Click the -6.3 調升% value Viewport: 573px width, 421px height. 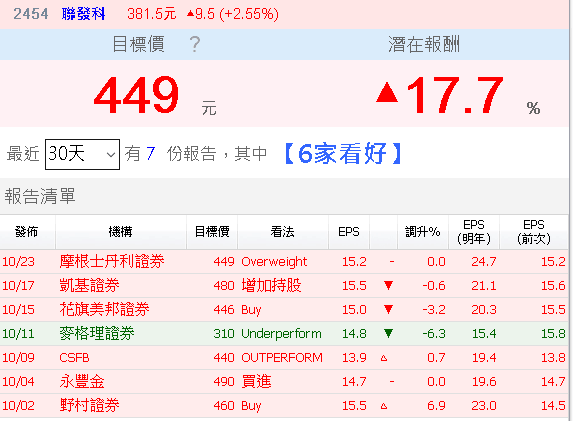point(434,334)
